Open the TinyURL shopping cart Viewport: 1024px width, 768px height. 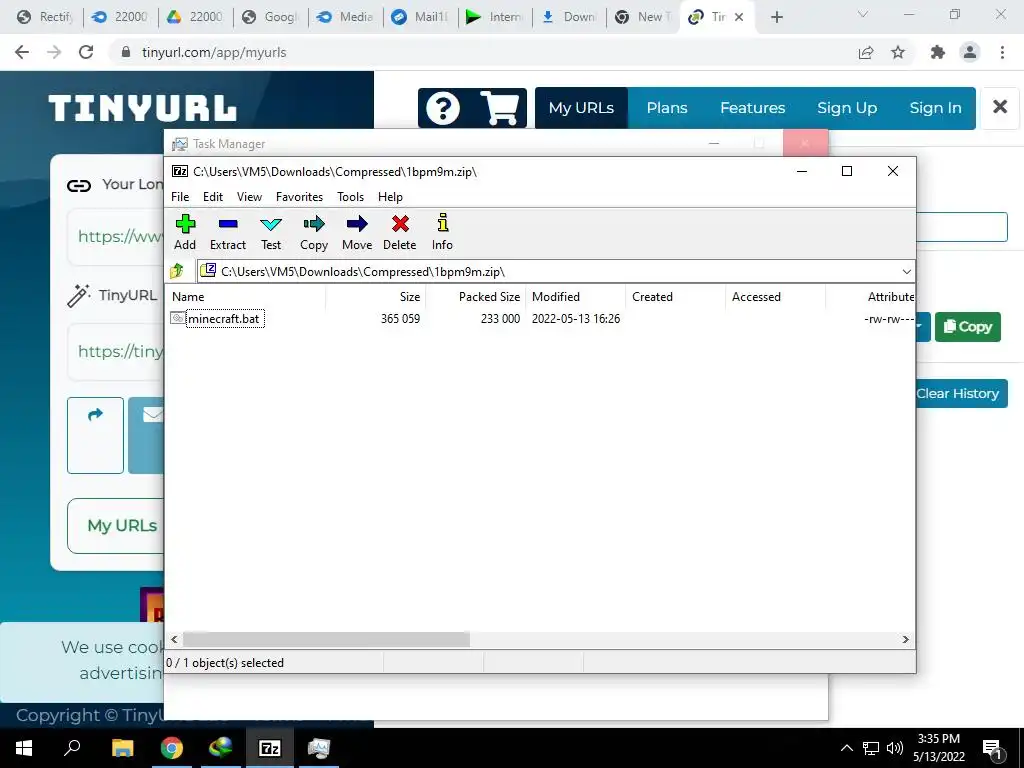[500, 108]
